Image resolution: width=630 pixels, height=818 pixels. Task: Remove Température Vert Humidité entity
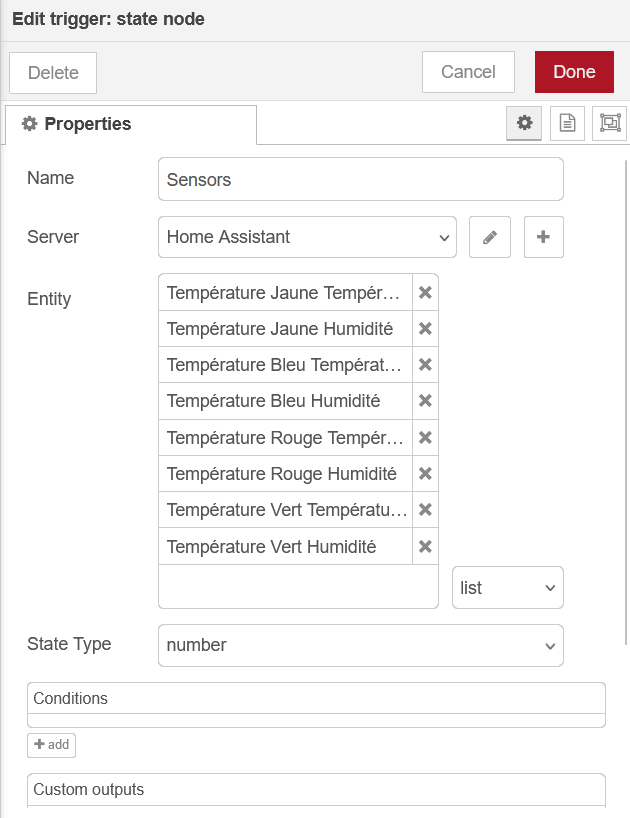pos(425,547)
